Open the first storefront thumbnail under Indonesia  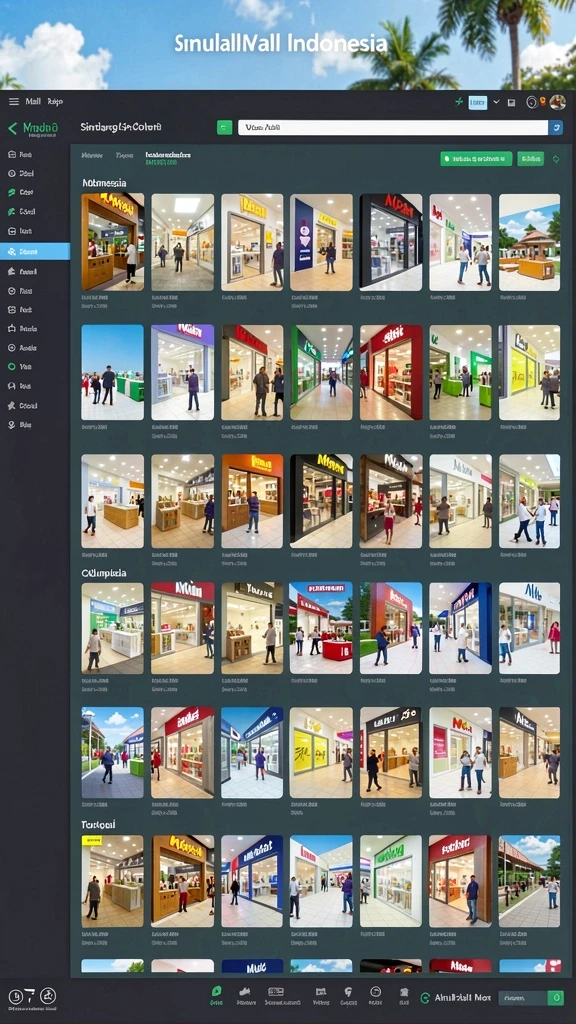point(112,242)
